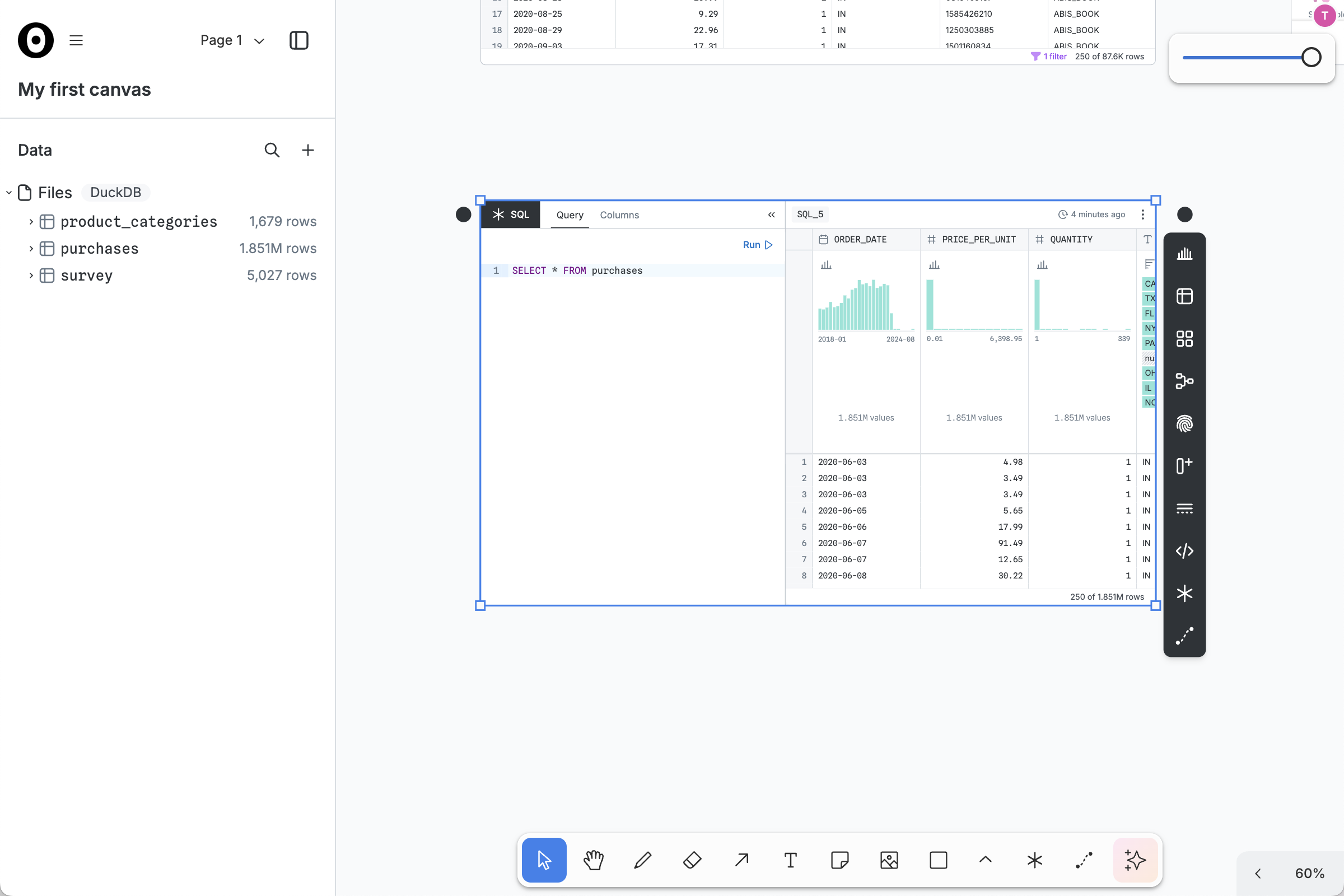Click the fingerprint icon in side toolbar
1344x896 pixels.
pos(1184,423)
